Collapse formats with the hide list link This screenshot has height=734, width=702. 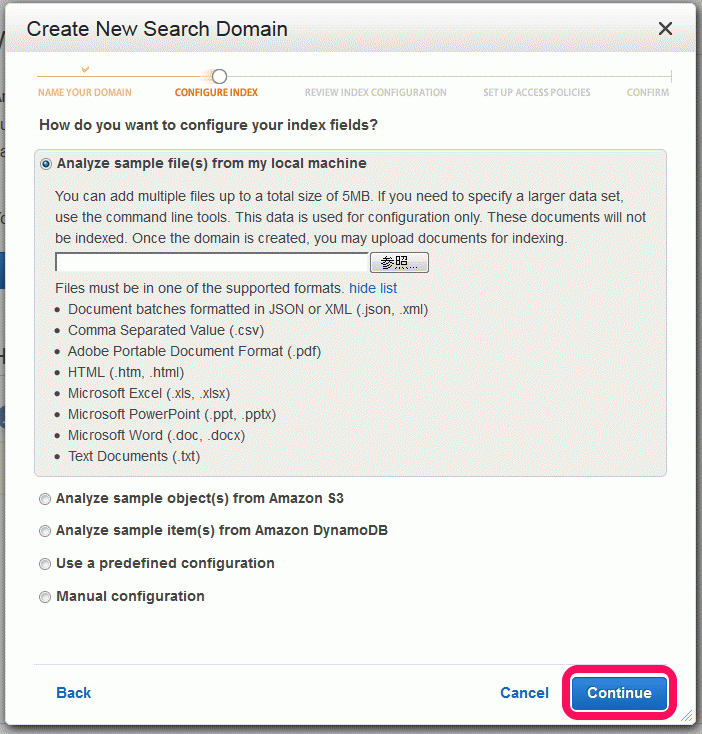373,288
